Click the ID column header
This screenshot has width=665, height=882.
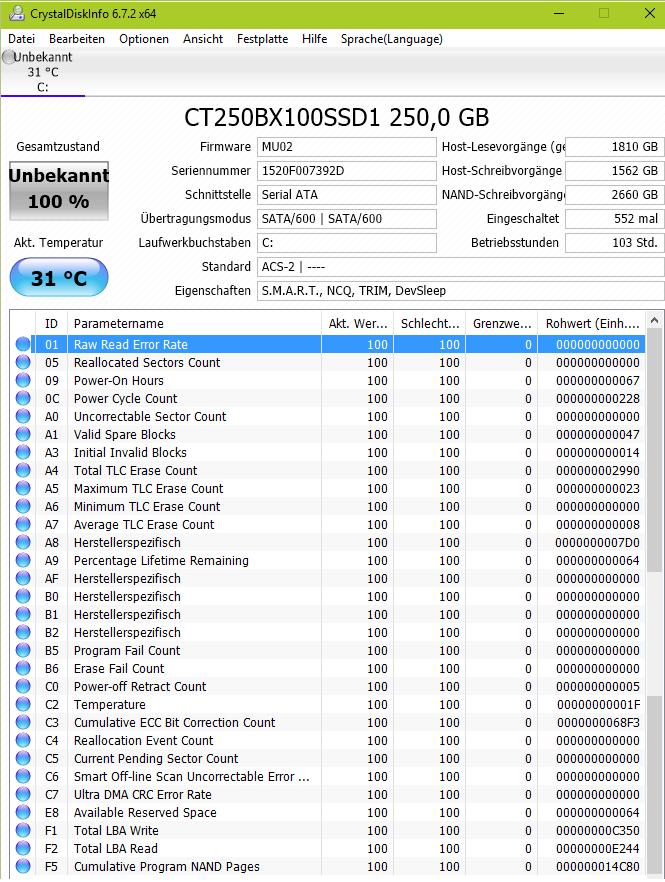pyautogui.click(x=51, y=323)
